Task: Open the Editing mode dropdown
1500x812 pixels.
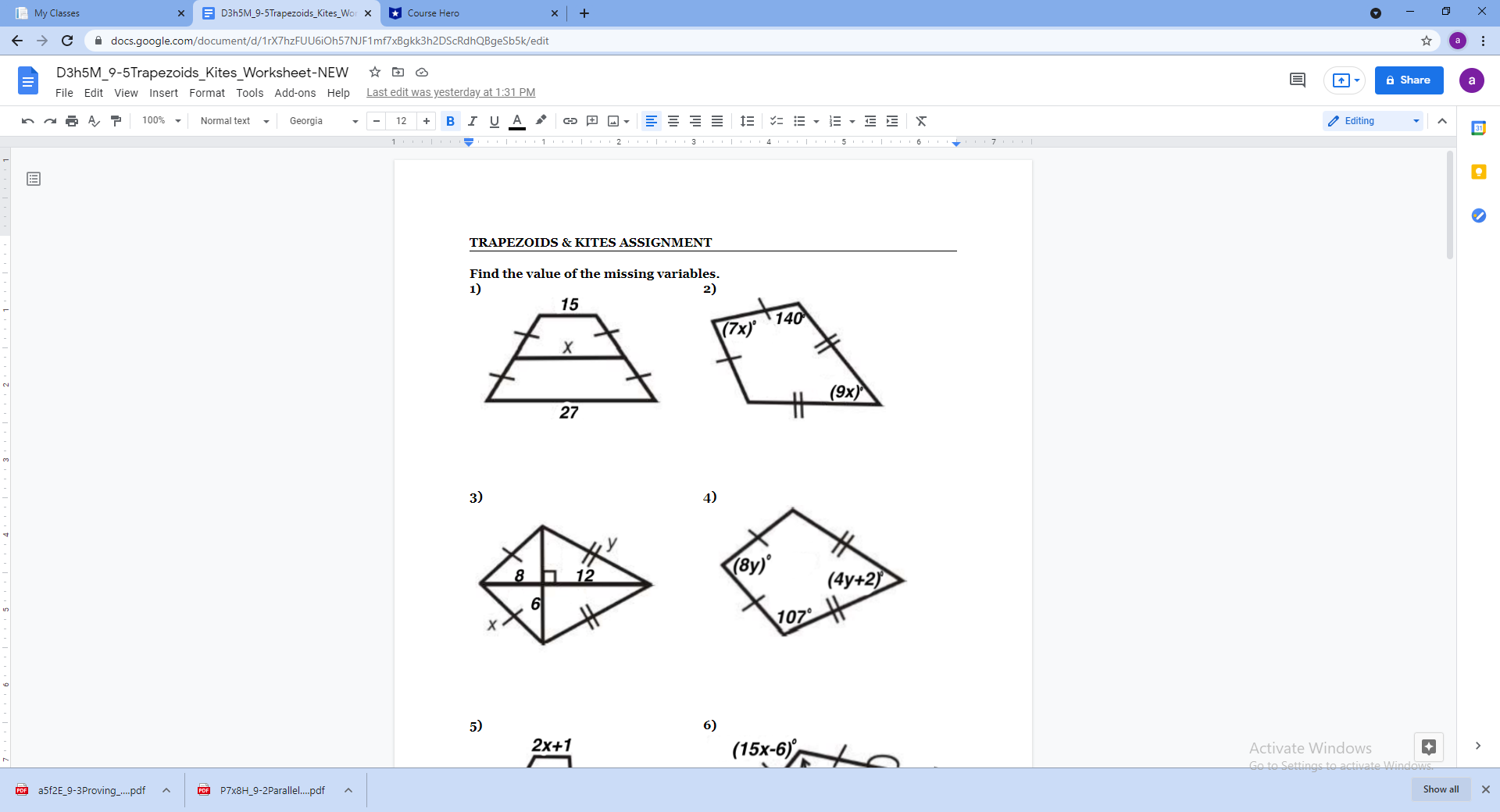Action: tap(1373, 121)
